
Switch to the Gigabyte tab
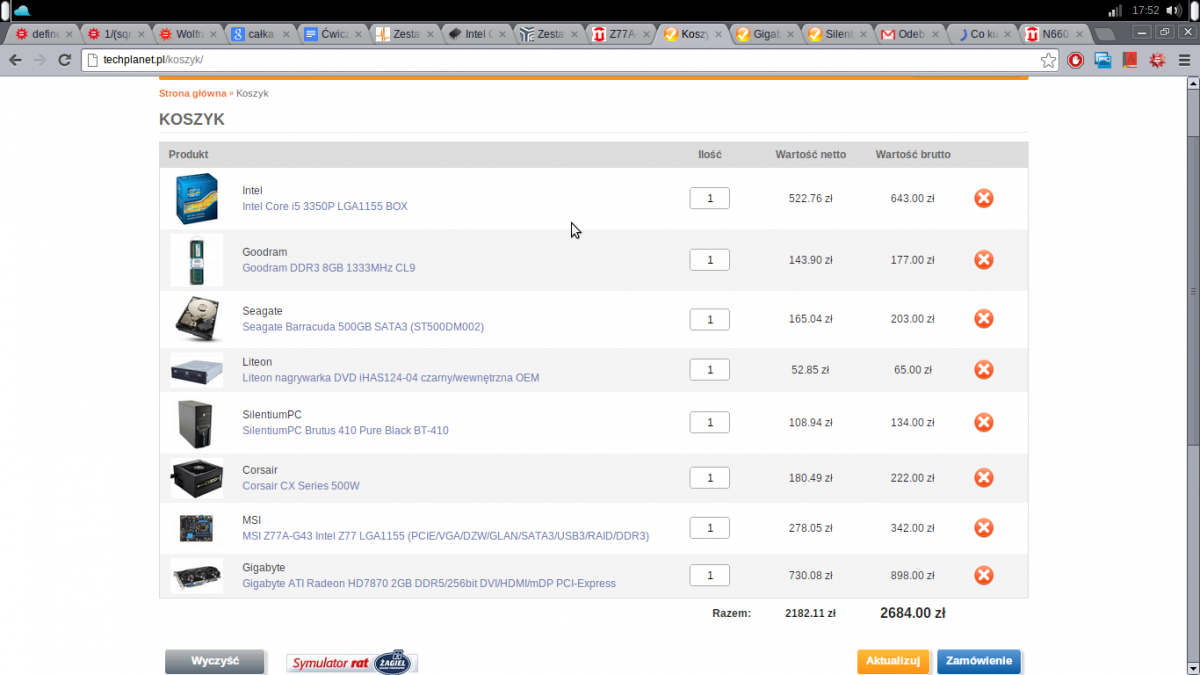pos(765,34)
